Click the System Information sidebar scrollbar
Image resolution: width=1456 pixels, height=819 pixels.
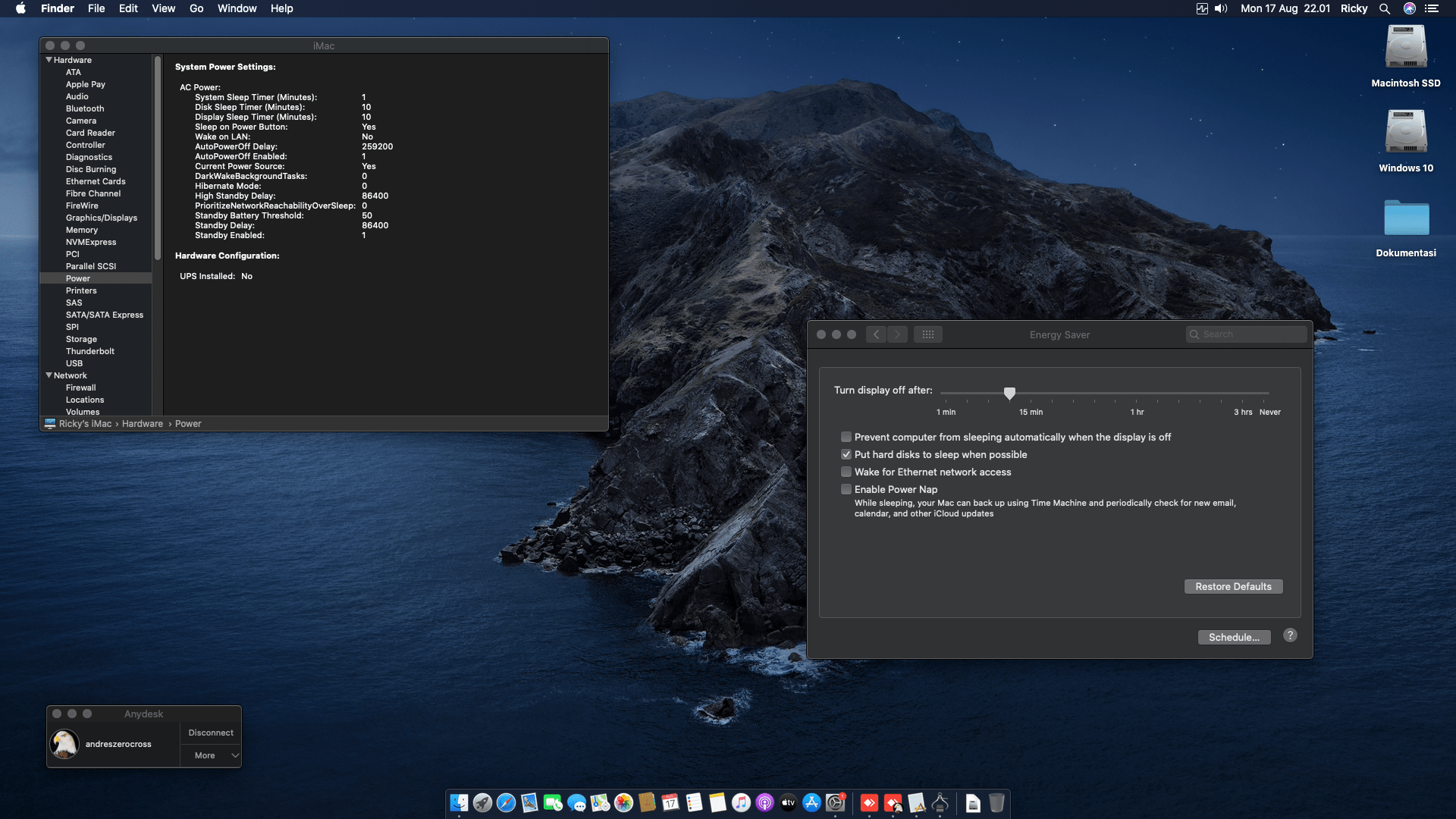158,158
